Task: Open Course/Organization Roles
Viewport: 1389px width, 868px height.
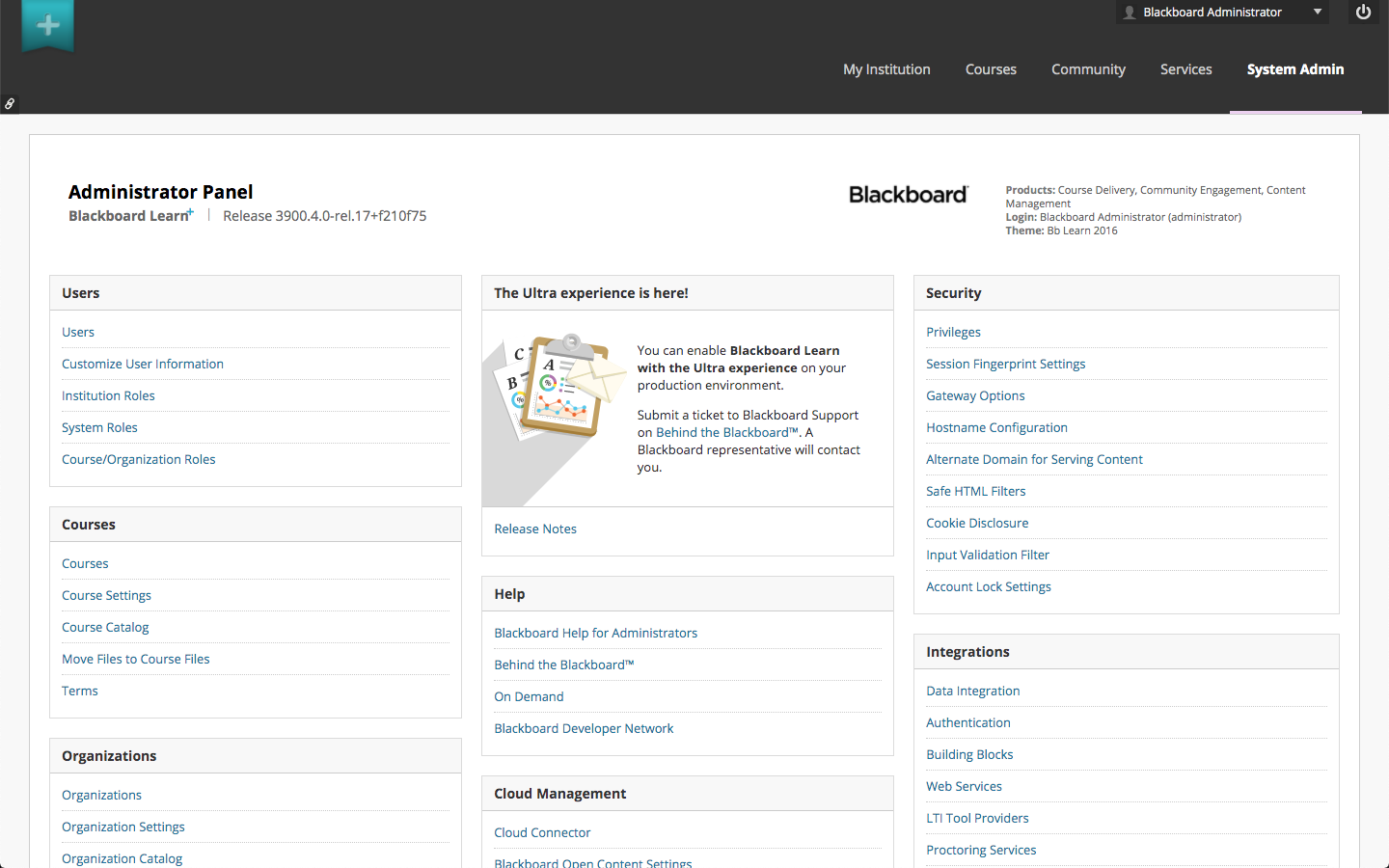Action: click(x=139, y=459)
